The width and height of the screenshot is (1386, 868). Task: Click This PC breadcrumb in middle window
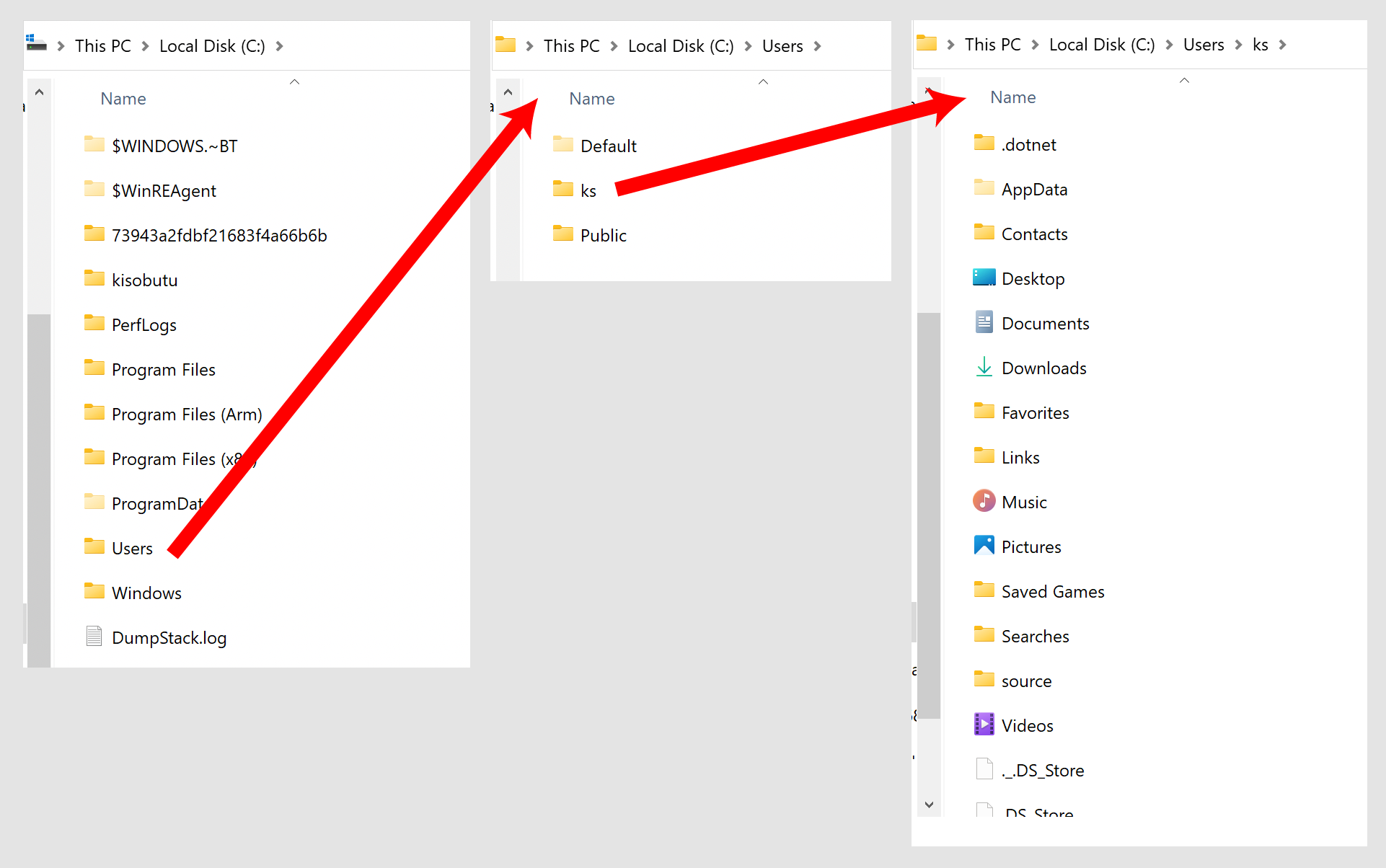[571, 46]
